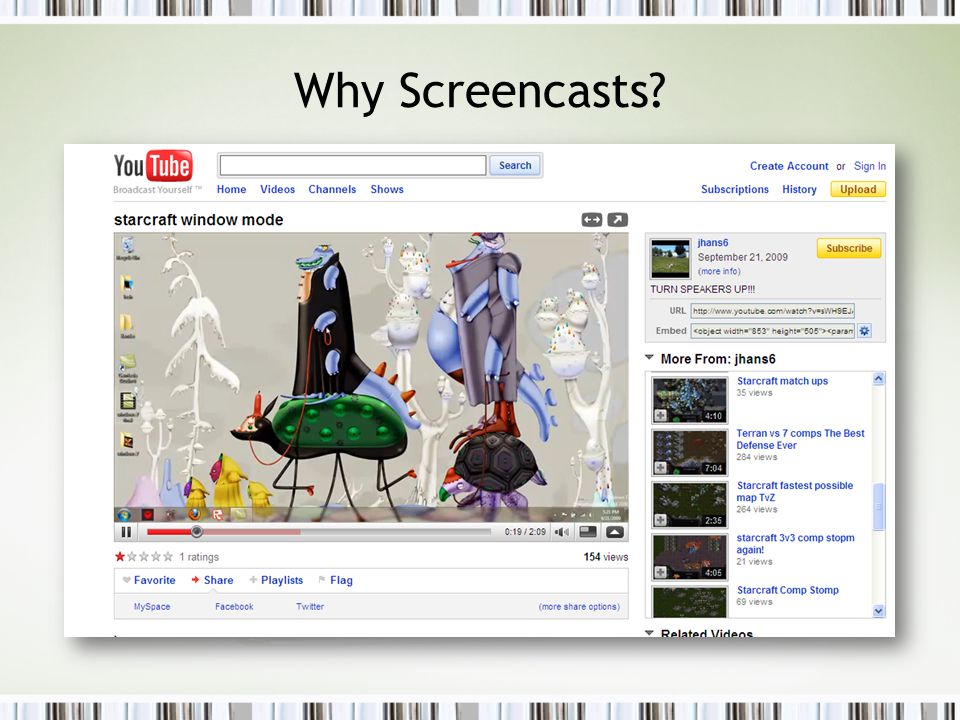This screenshot has width=960, height=720.
Task: Open starcraft 3v3 comp stopm again link
Action: [x=795, y=544]
